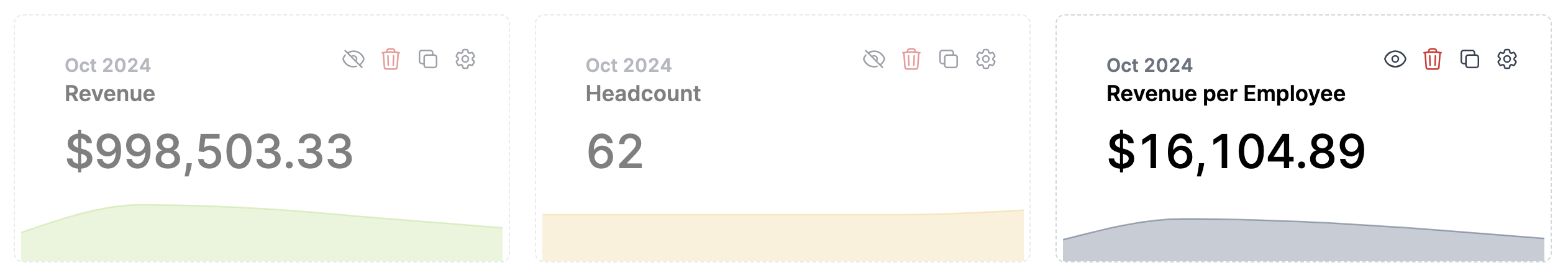The height and width of the screenshot is (278, 1568).
Task: Click the green Revenue sparkline chart
Action: click(x=262, y=233)
